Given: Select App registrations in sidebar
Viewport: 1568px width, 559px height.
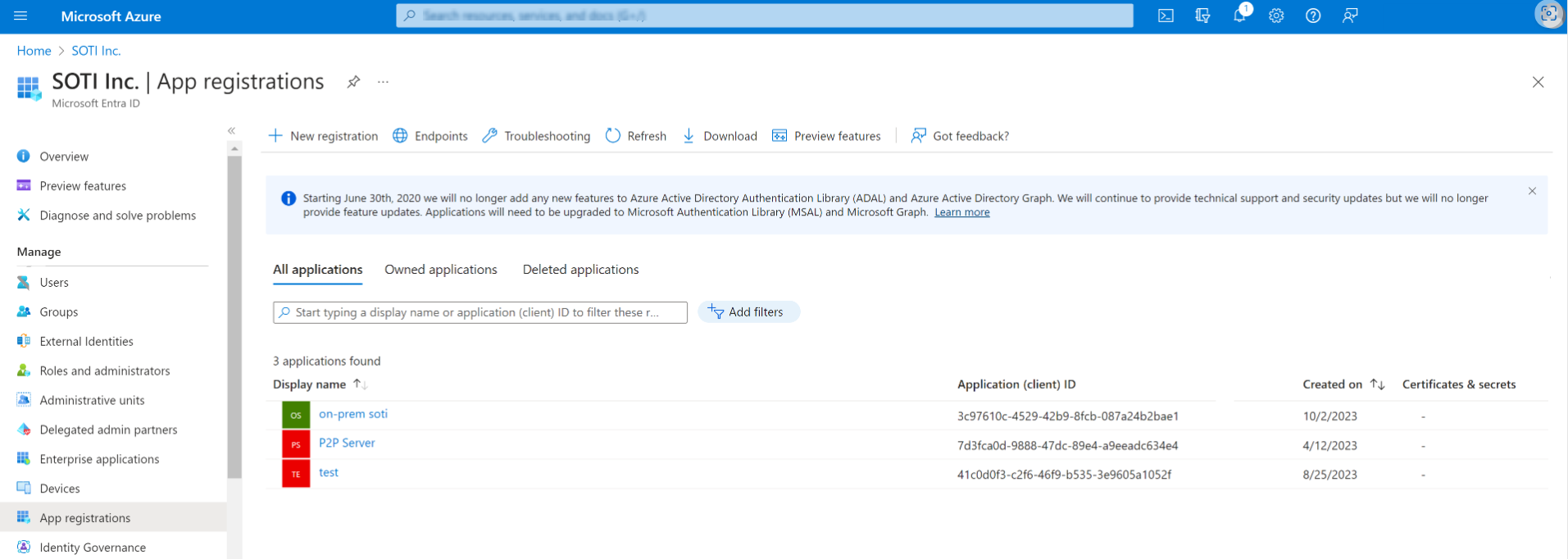Looking at the screenshot, I should coord(113,518).
